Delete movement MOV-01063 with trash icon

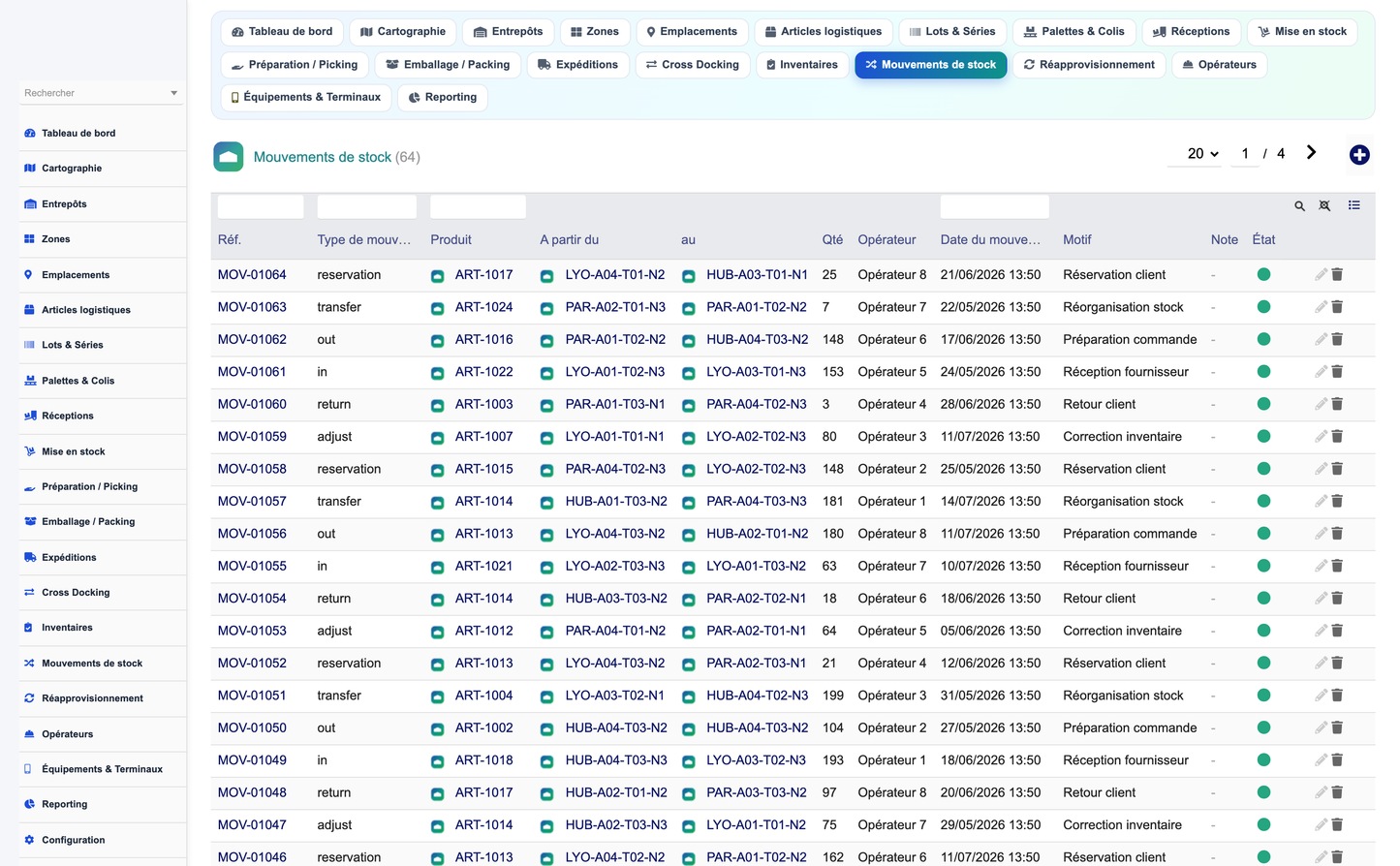click(1337, 307)
